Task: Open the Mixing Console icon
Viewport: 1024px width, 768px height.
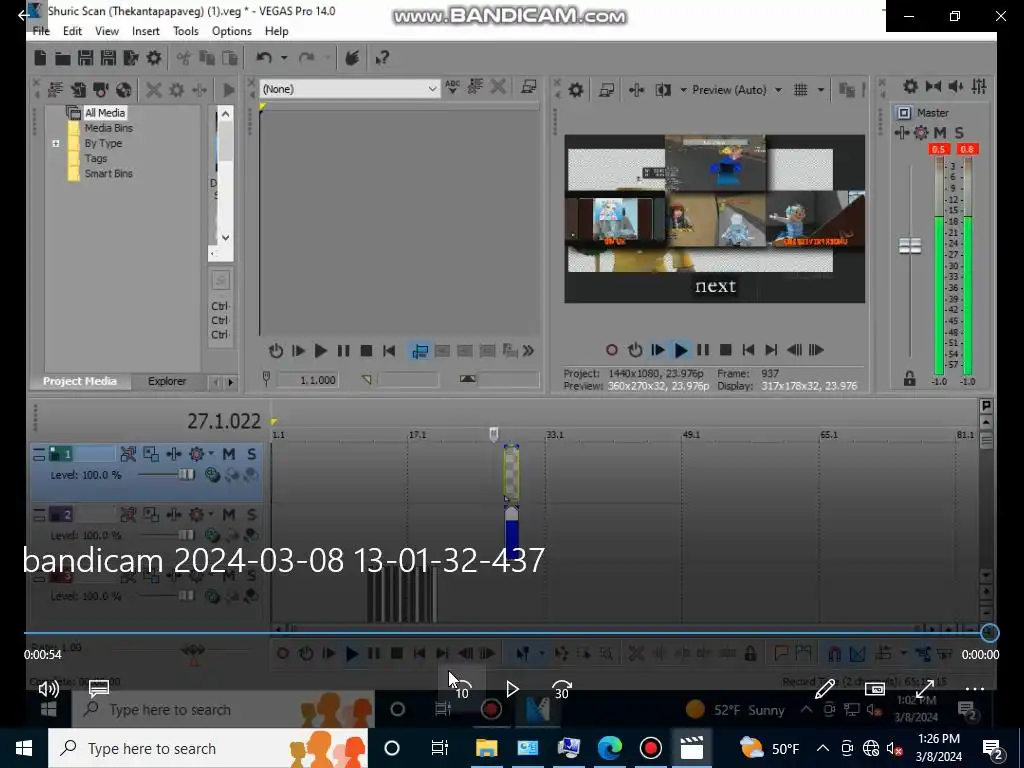Action: tap(979, 86)
